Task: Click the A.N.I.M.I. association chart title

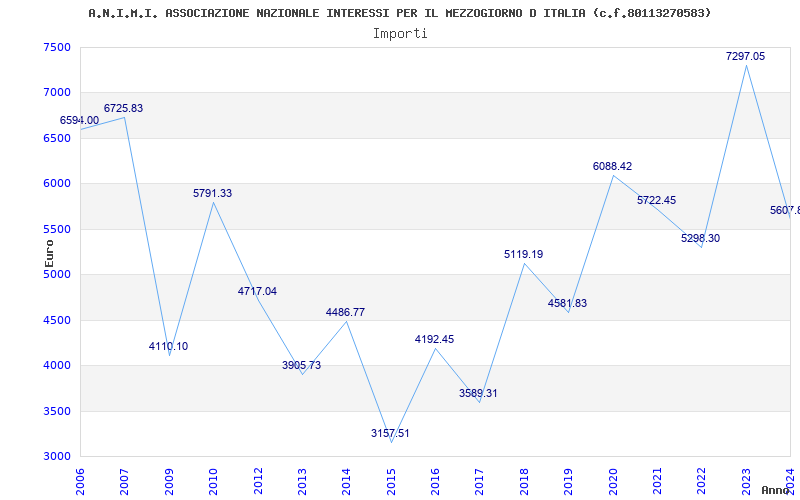Action: point(399,13)
